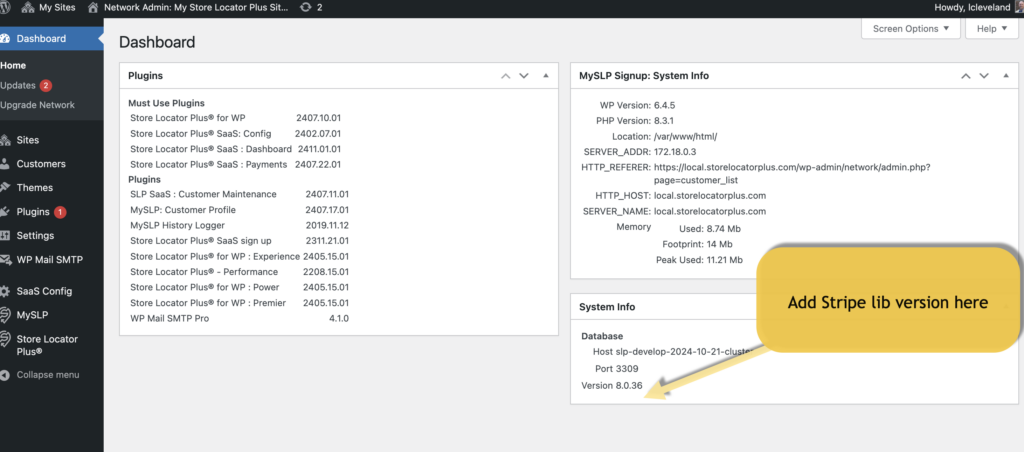Click the Store Locator Plus pin icon
Screen dimensions: 1024x452
click(x=5, y=339)
